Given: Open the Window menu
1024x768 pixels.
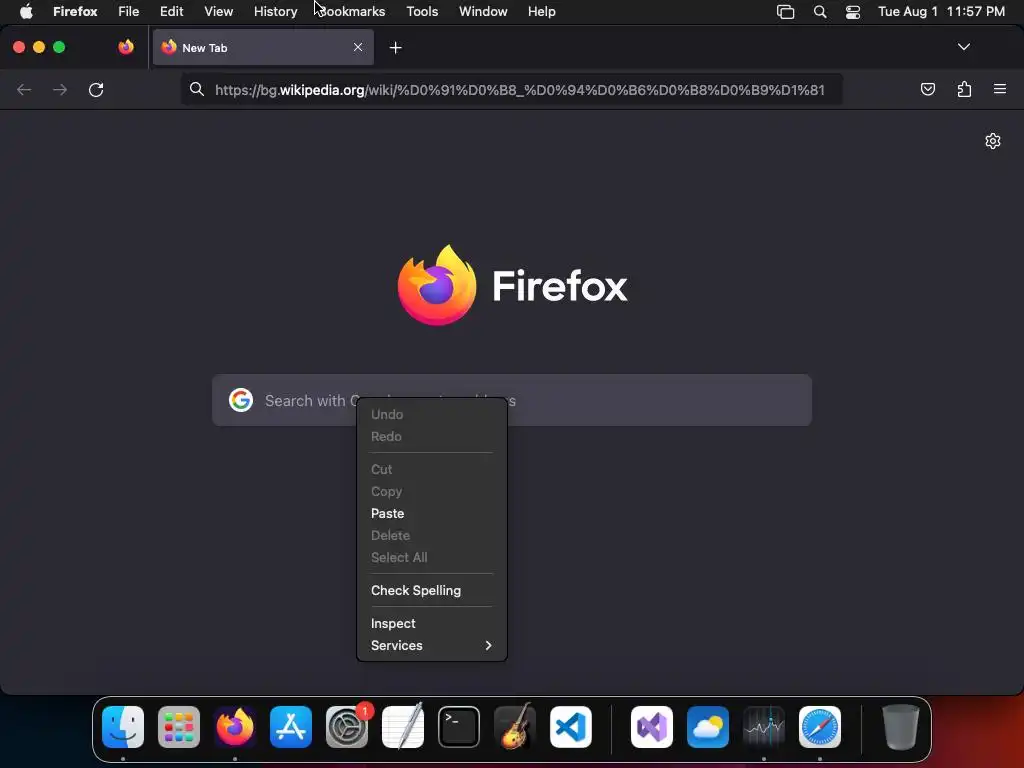Looking at the screenshot, I should [x=483, y=11].
